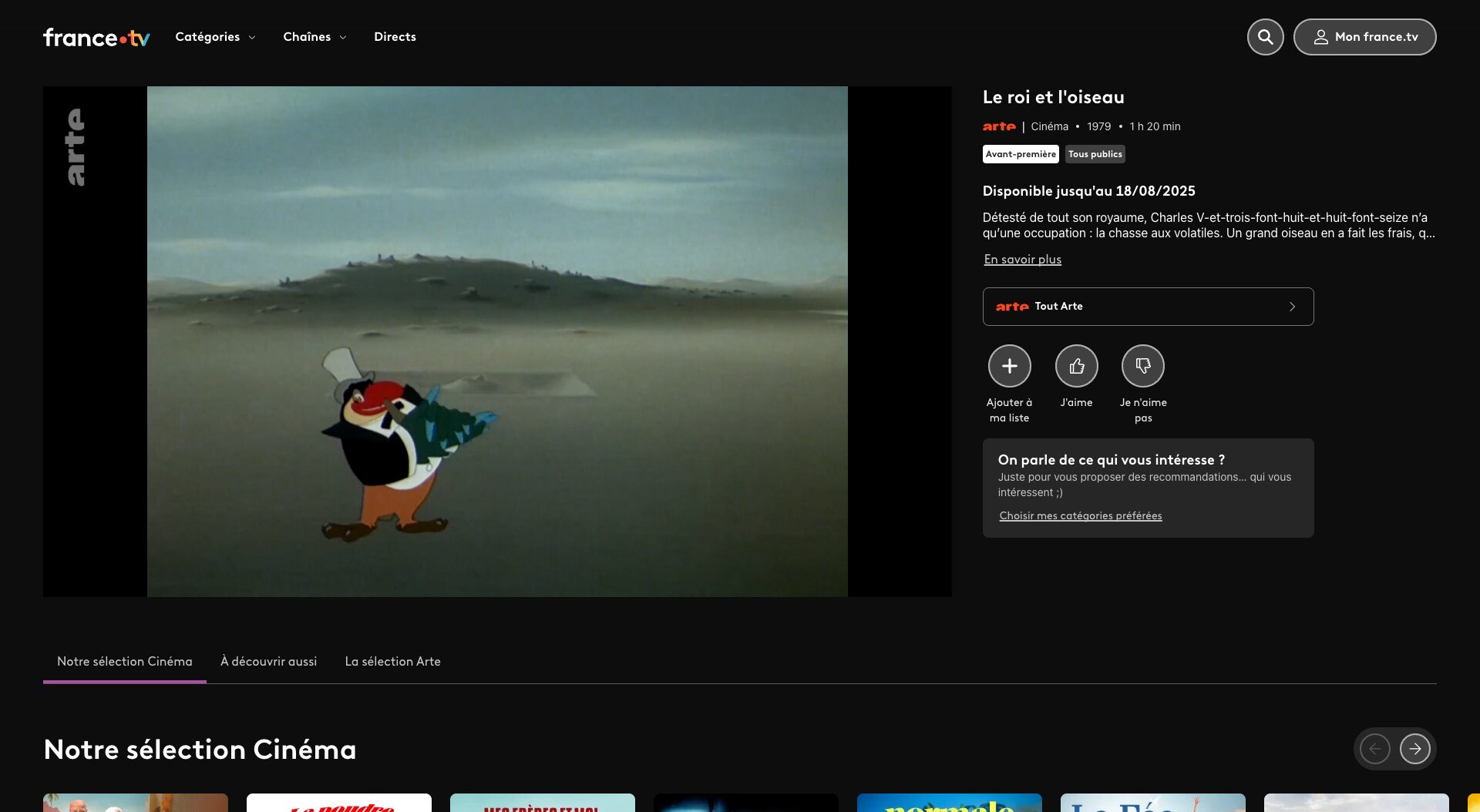This screenshot has width=1480, height=812.
Task: Click the plus icon to add to list
Action: (1009, 366)
